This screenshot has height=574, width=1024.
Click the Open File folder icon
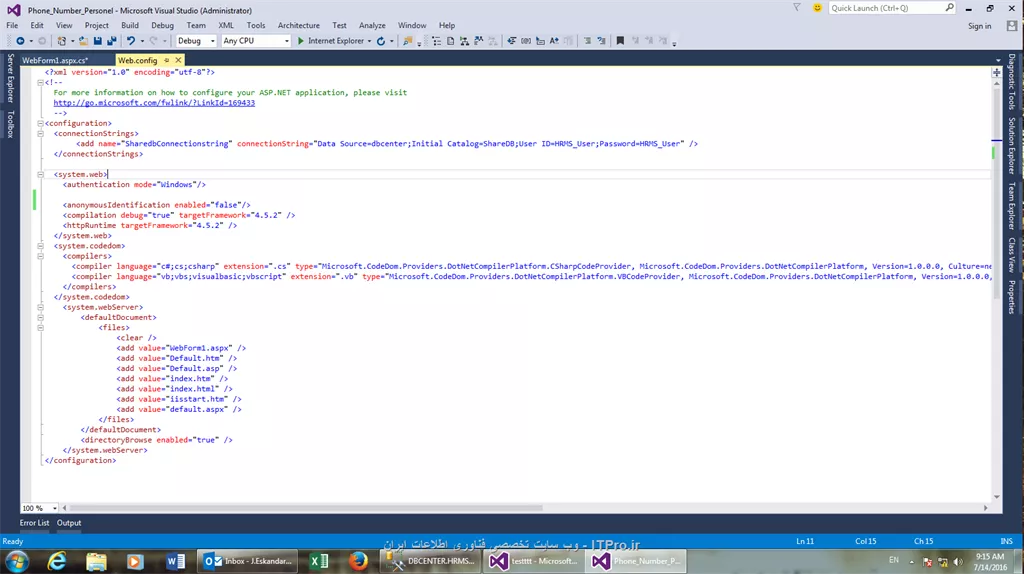tap(83, 41)
